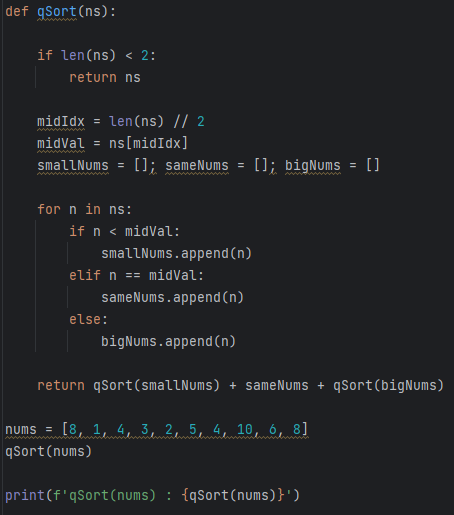This screenshot has width=454, height=515.
Task: Click the qSort function name in definition
Action: (x=57, y=12)
